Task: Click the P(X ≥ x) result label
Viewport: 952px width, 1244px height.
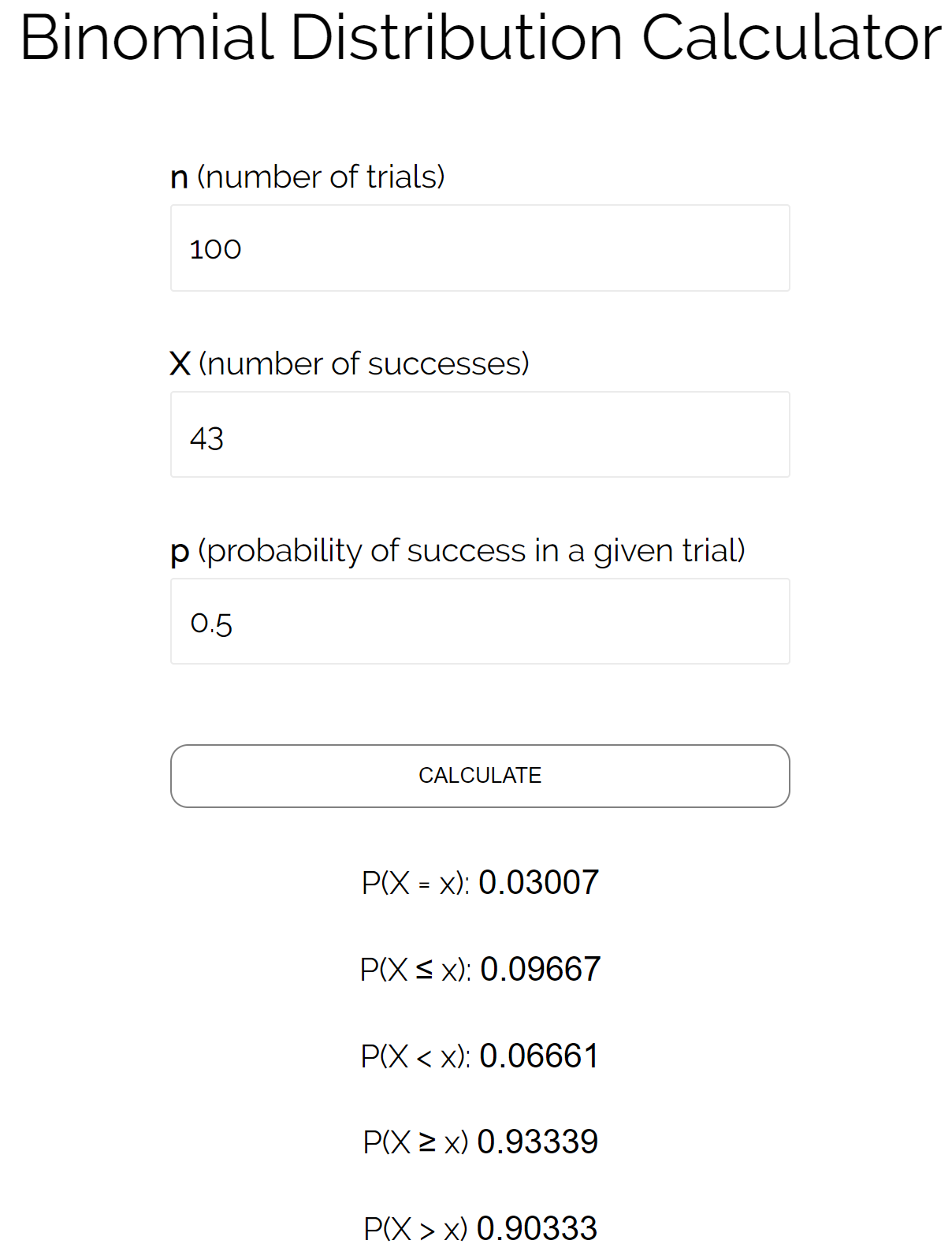Action: click(415, 1142)
